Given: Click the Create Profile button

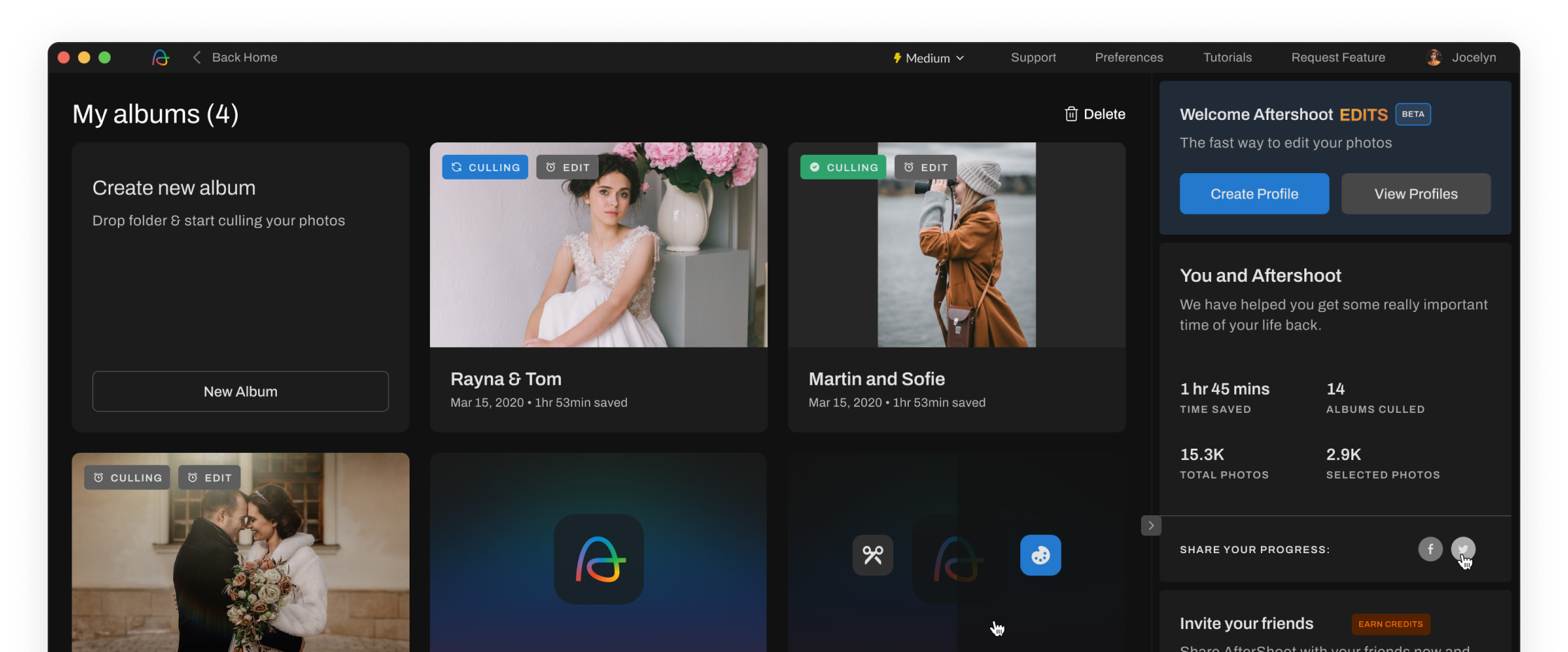Looking at the screenshot, I should click(1254, 193).
